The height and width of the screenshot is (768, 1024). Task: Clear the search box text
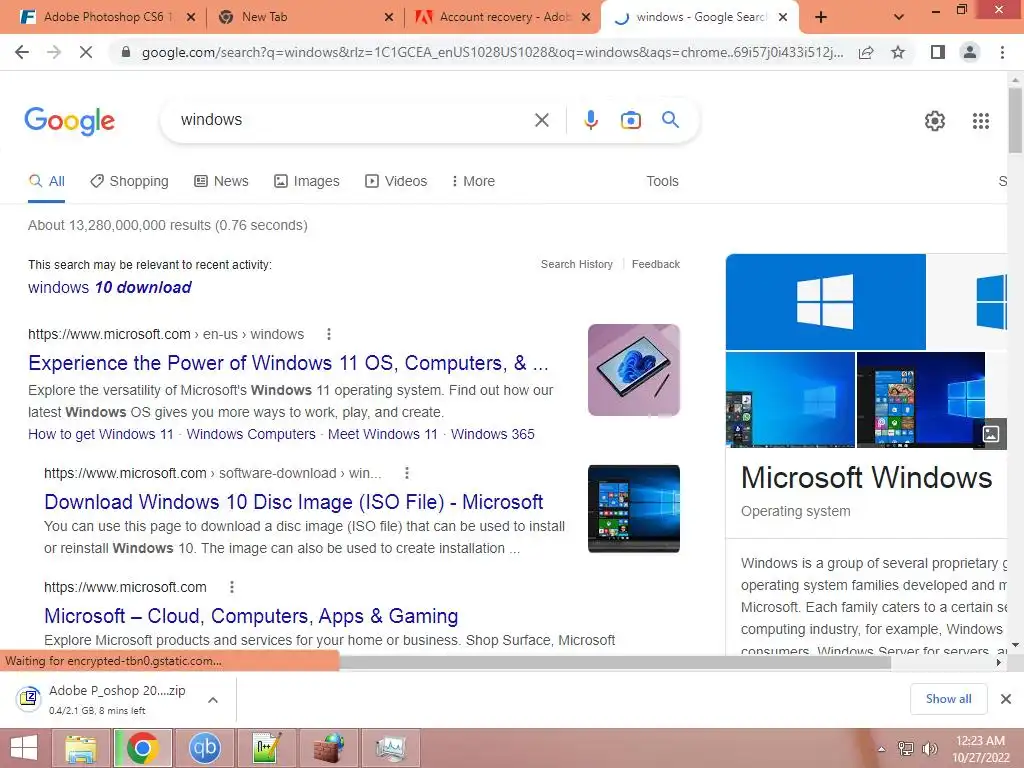tap(541, 120)
